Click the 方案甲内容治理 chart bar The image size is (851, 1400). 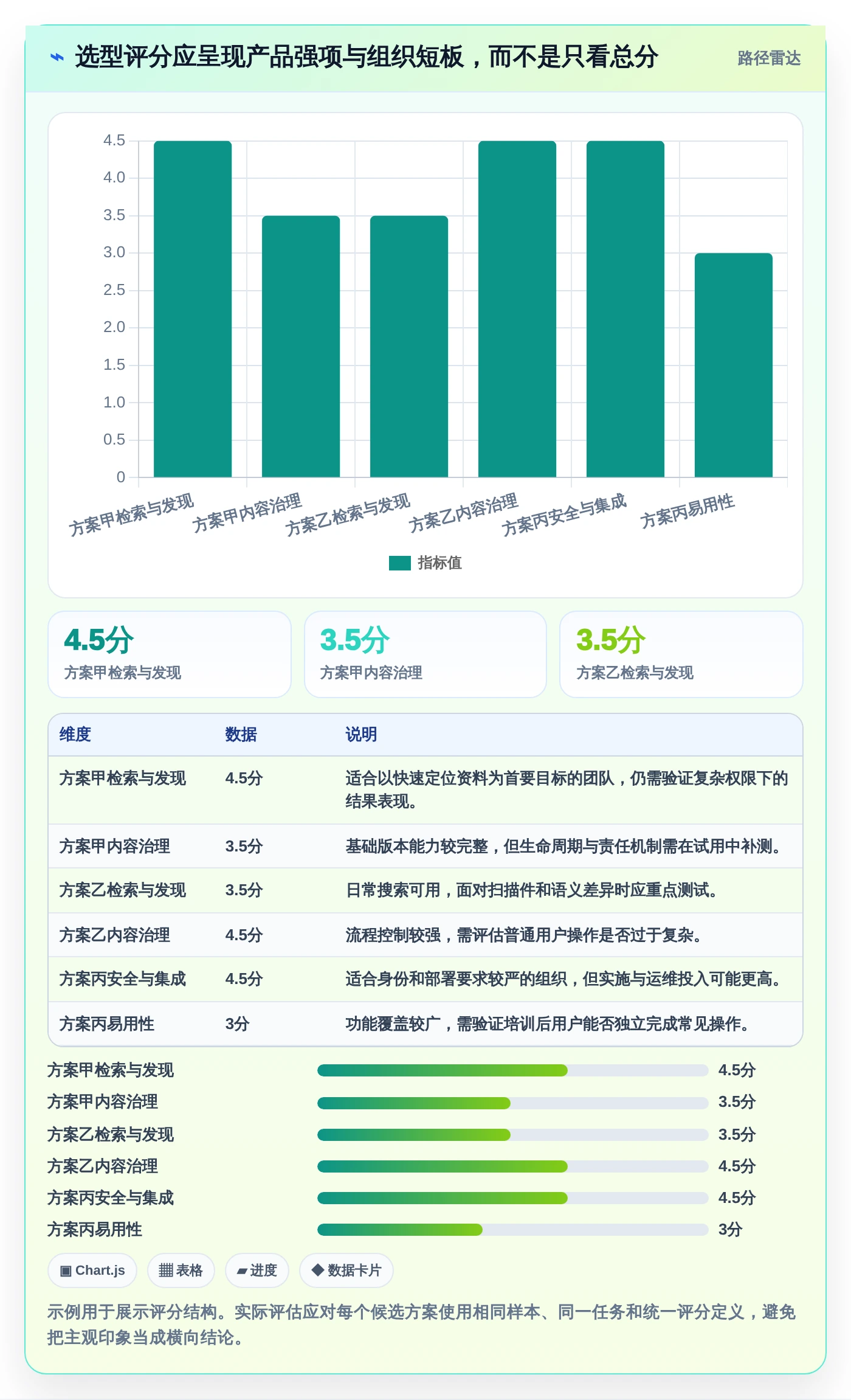301,346
